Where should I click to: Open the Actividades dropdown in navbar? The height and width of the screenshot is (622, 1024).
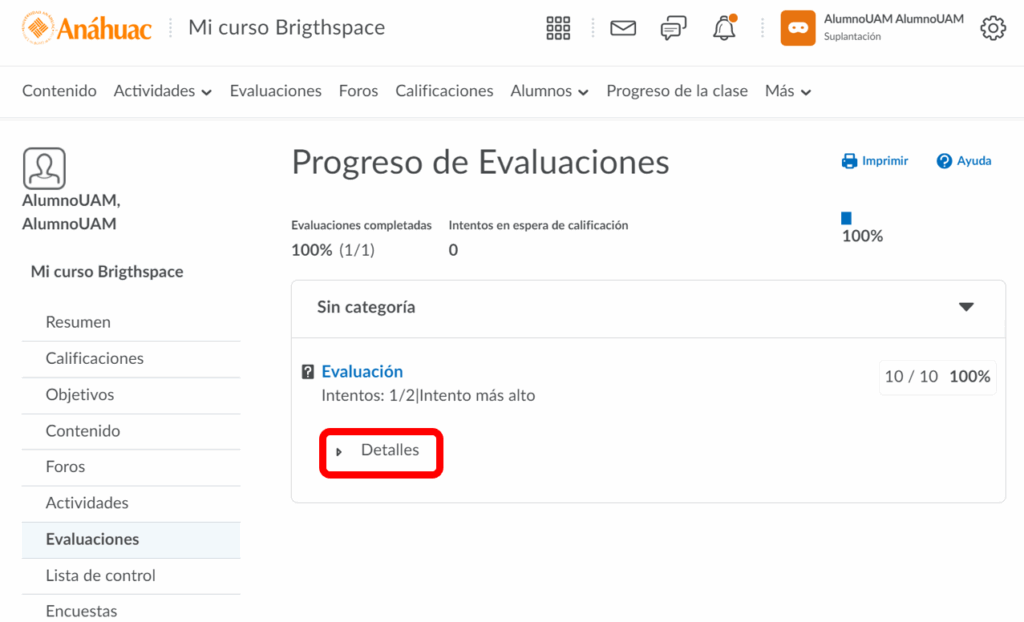point(163,91)
